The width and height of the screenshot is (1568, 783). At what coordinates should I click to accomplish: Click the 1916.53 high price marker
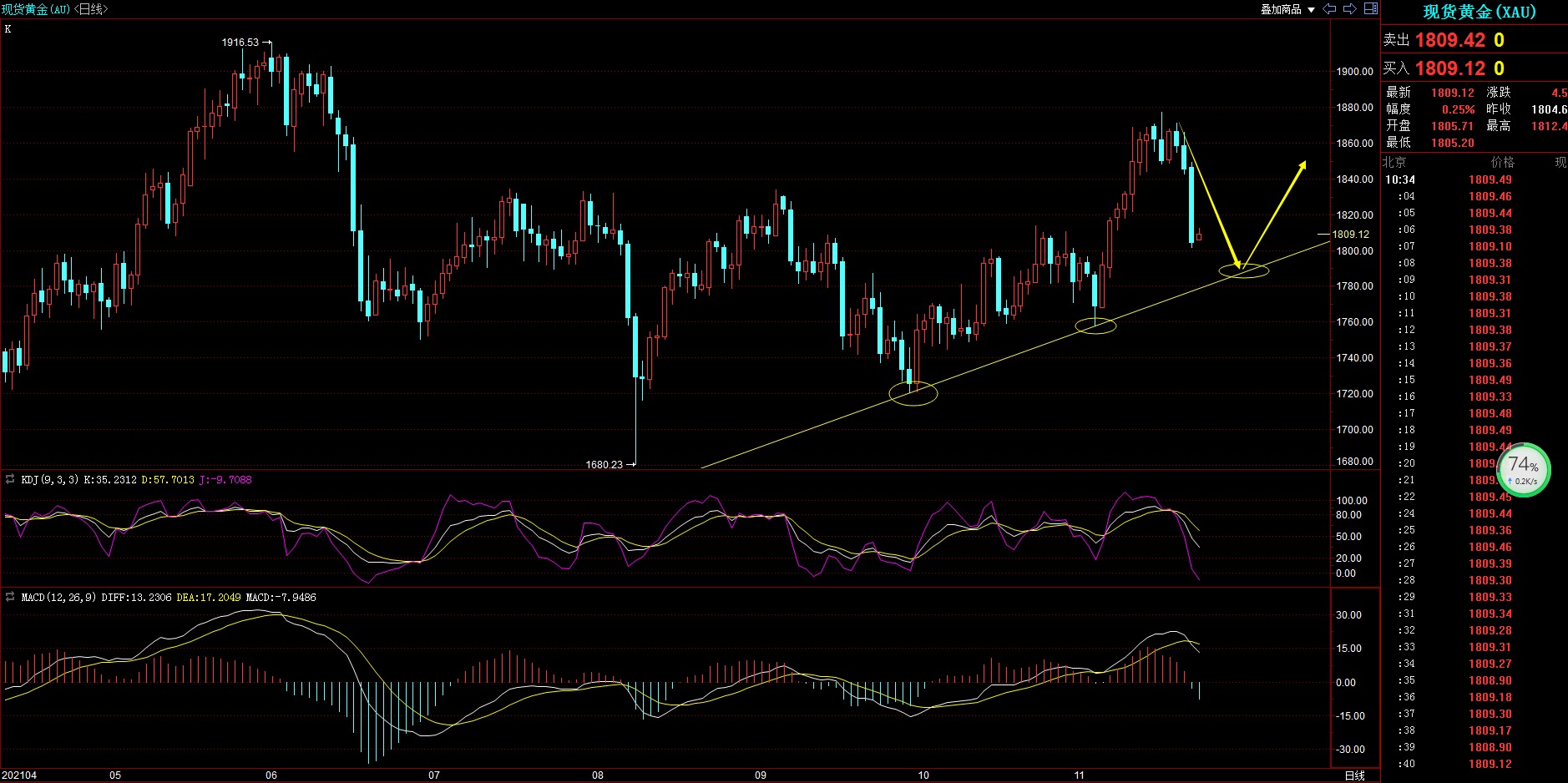tap(240, 43)
